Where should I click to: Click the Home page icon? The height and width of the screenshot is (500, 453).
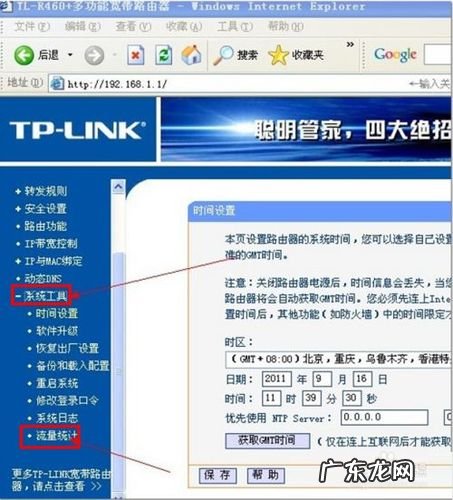191,55
